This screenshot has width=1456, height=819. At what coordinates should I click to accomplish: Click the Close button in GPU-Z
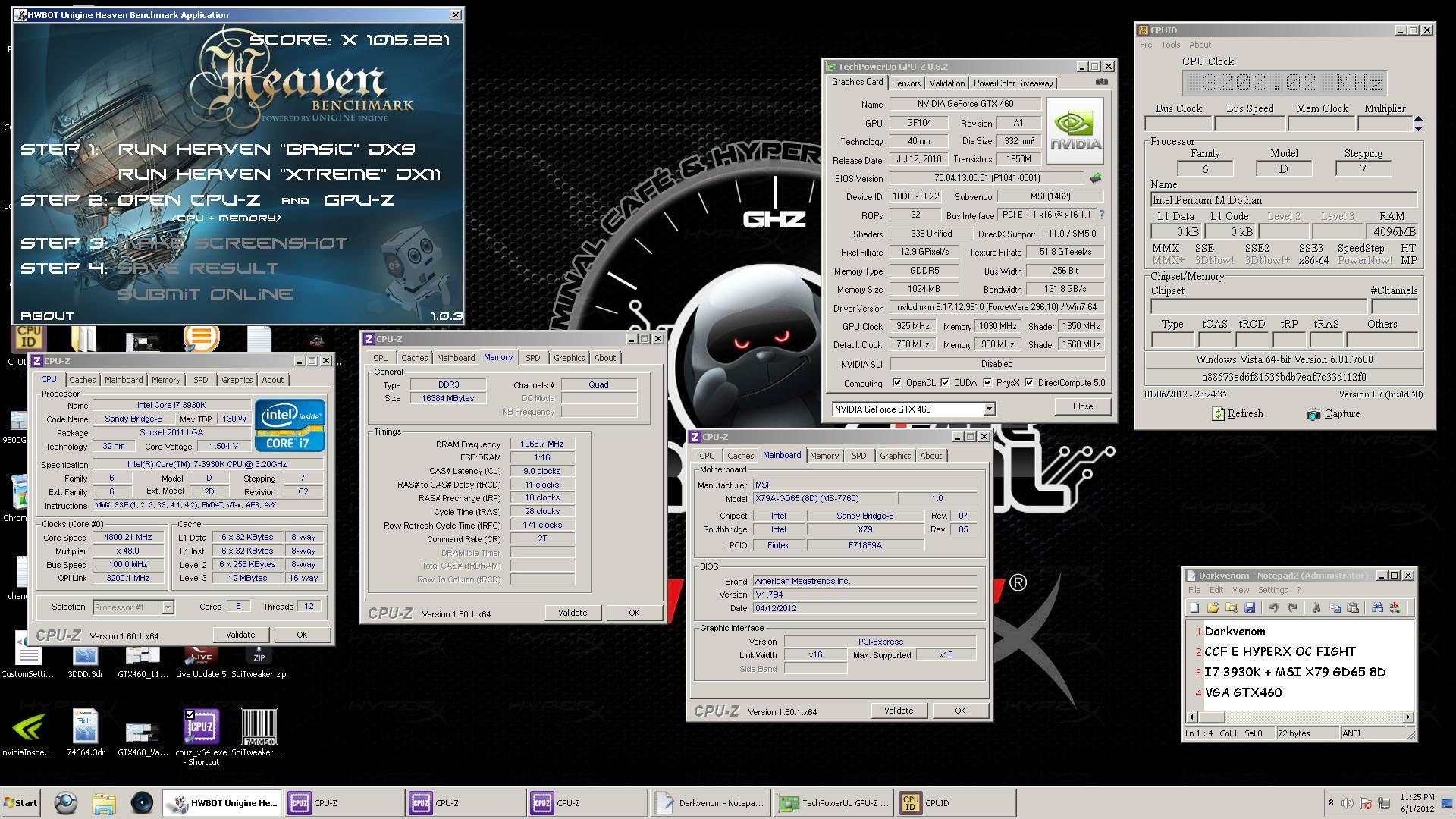click(1083, 406)
